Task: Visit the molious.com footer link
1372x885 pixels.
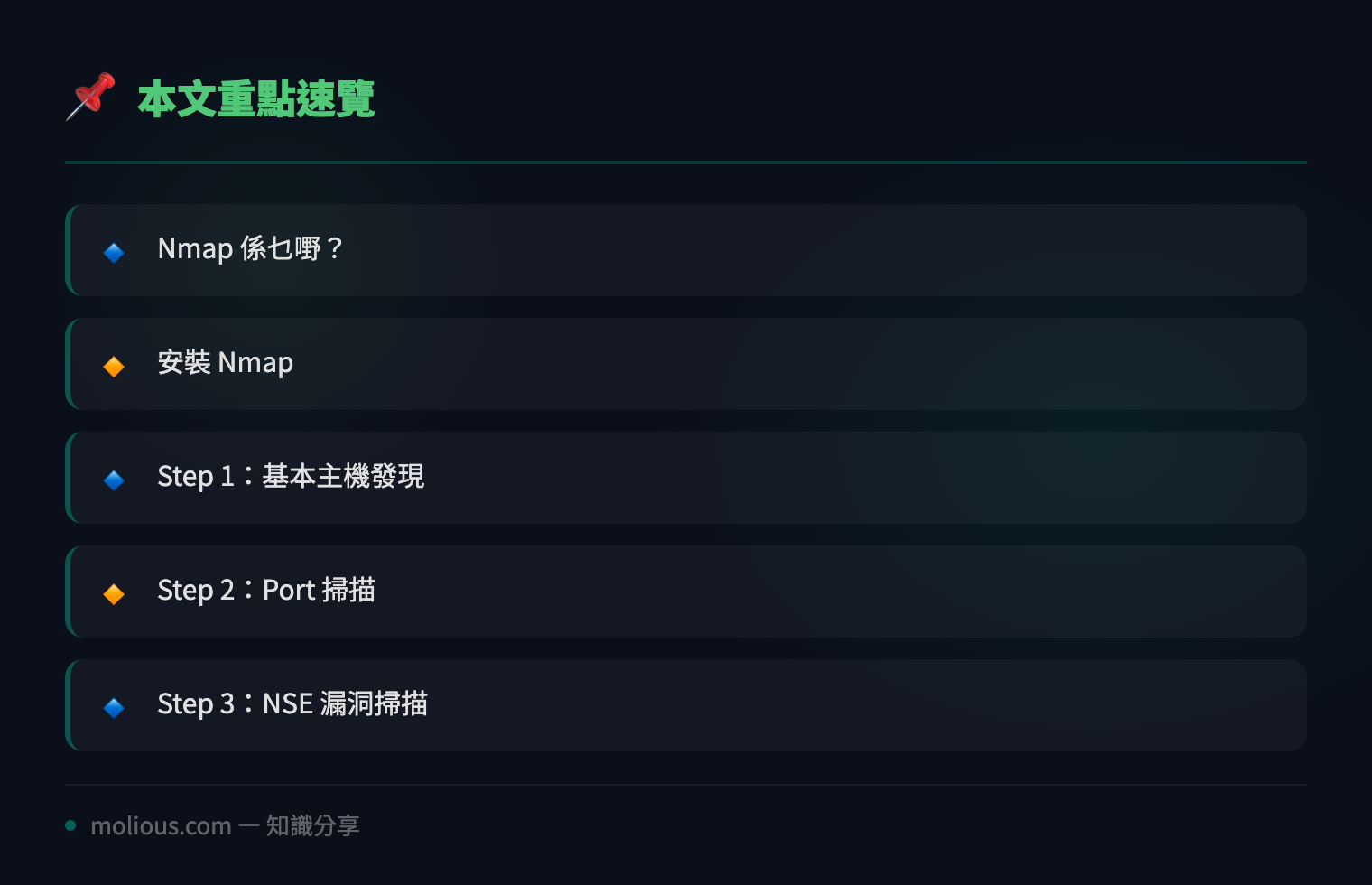Action: click(161, 825)
